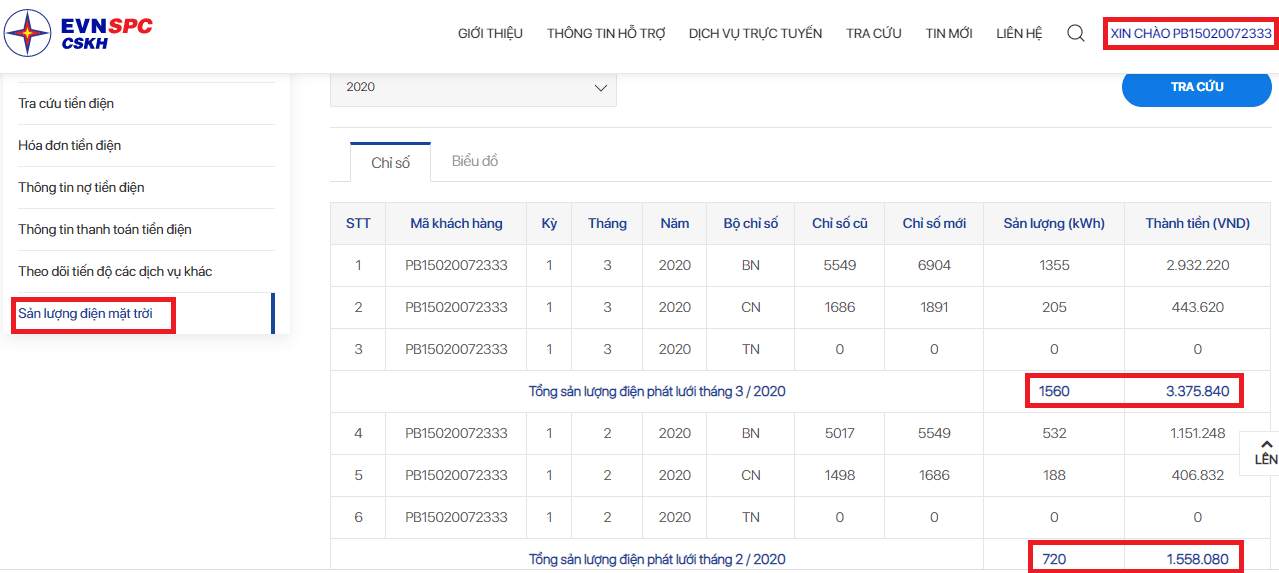Open LIÊN HỆ menu

1019,33
